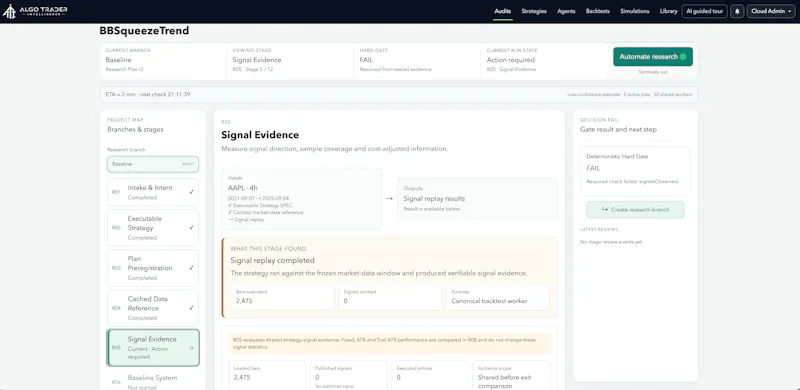Click status icon on Signal Evidence stage
Image resolution: width=800 pixels, height=390 pixels.
tap(191, 348)
